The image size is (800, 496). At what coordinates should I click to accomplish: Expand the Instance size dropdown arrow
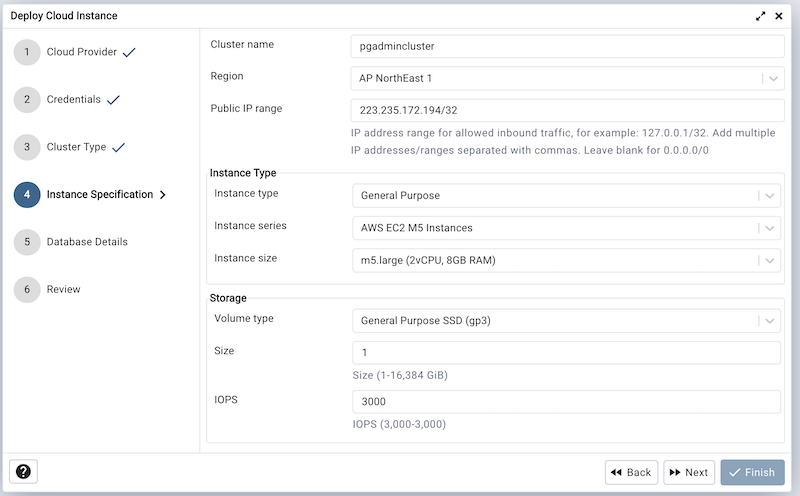pyautogui.click(x=769, y=261)
